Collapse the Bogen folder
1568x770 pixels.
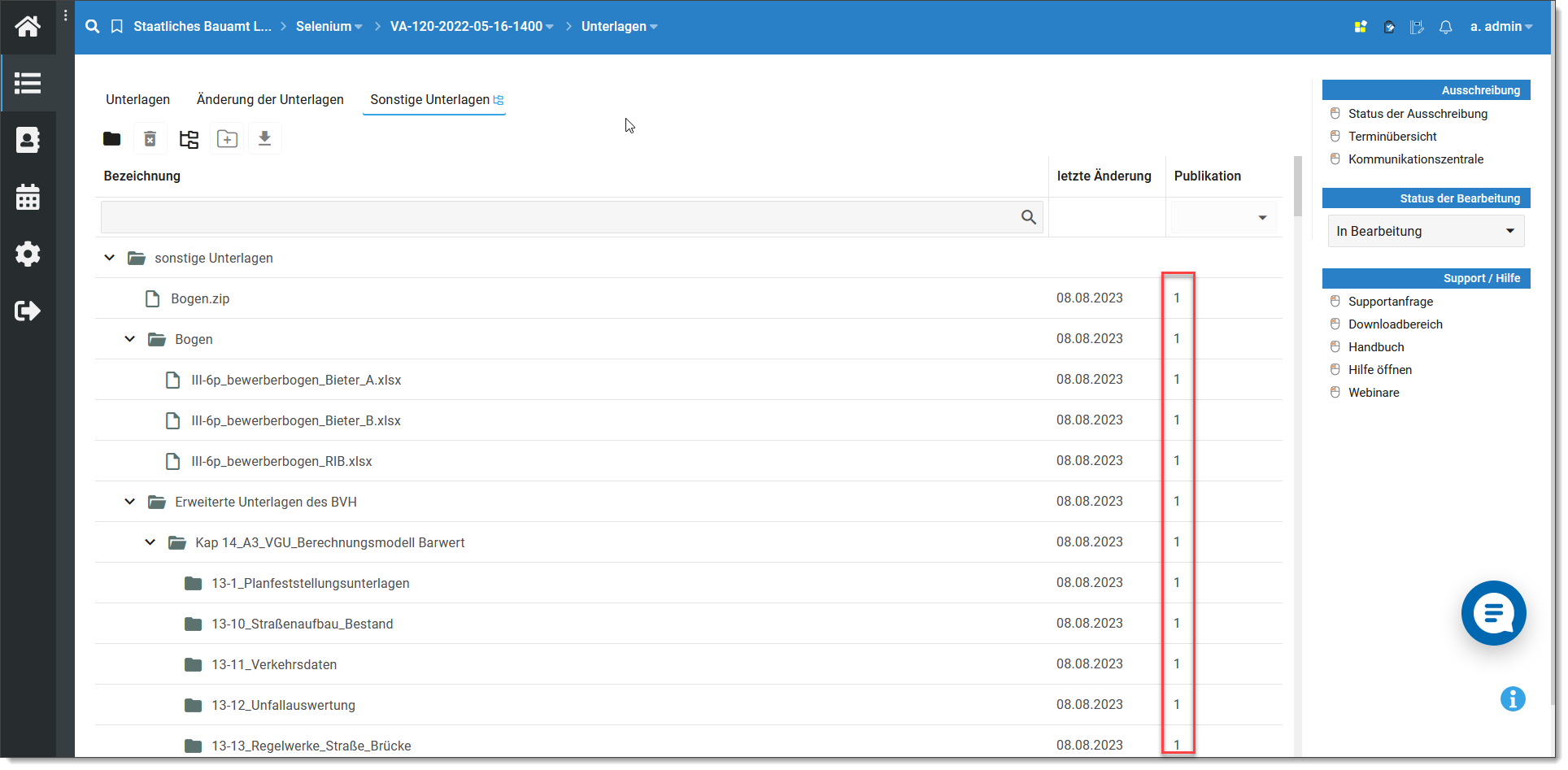pyautogui.click(x=130, y=339)
